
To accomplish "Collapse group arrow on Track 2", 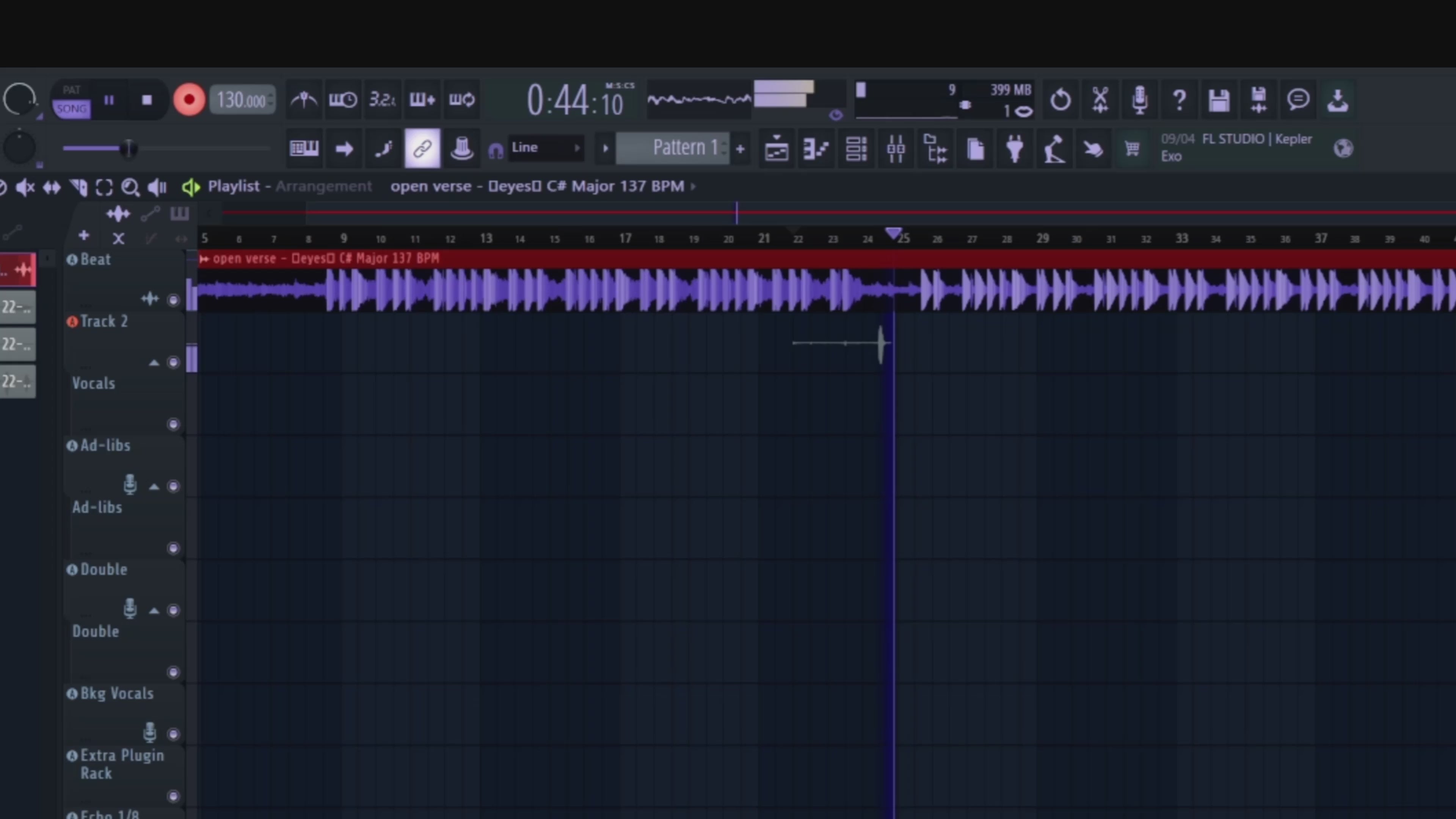I will [x=154, y=363].
